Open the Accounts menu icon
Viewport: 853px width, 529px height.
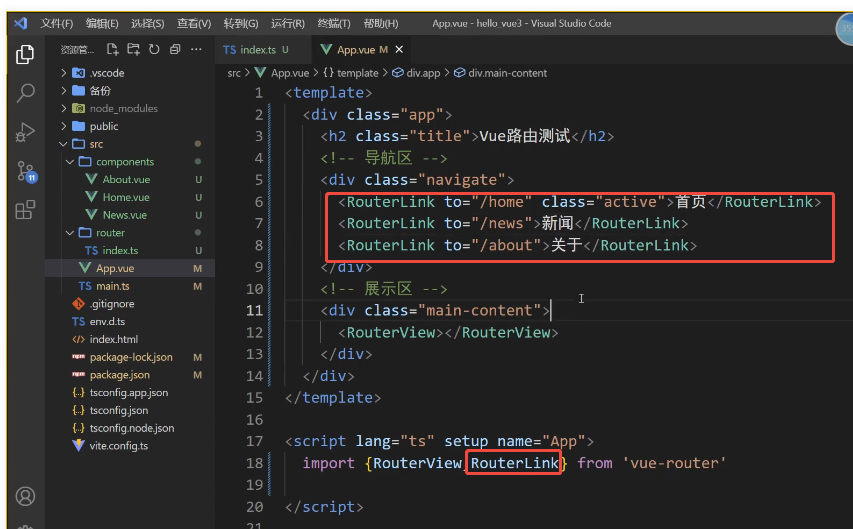click(25, 496)
